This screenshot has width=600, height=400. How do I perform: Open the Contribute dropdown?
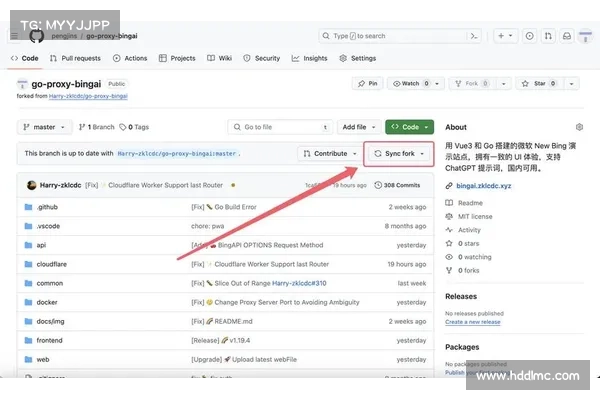(x=330, y=153)
